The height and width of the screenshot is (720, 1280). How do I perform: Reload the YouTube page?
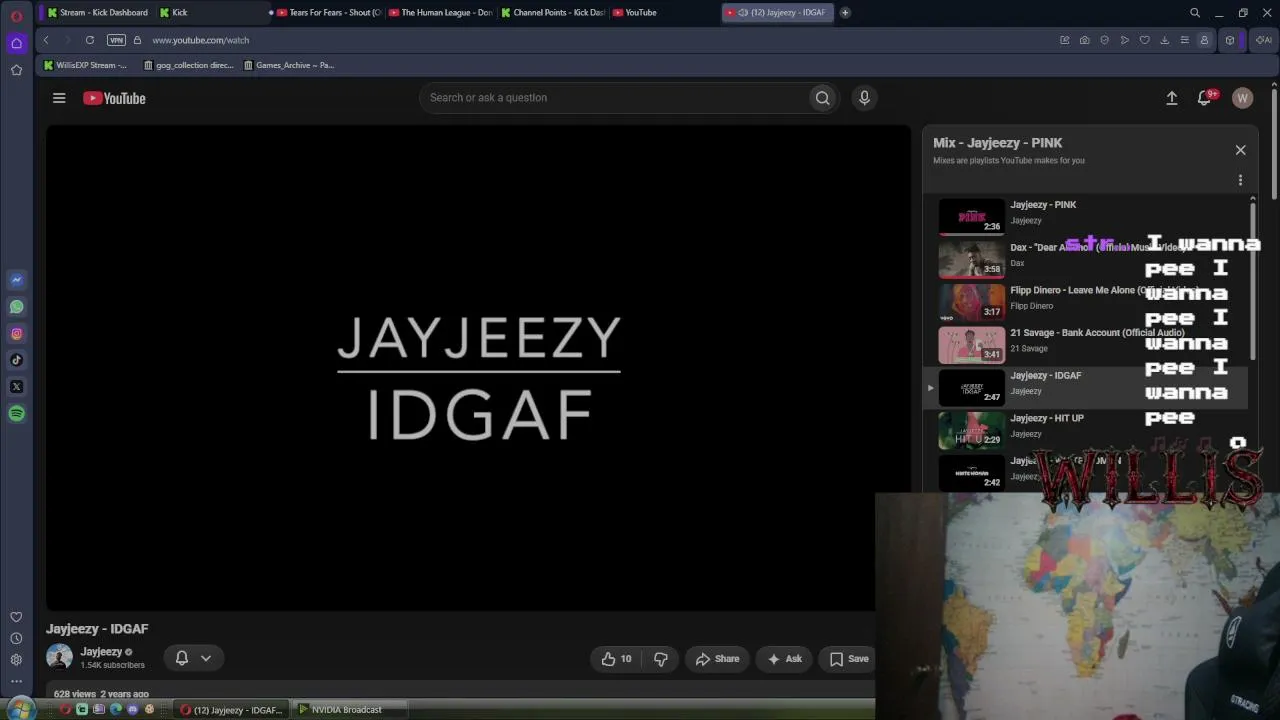point(90,40)
